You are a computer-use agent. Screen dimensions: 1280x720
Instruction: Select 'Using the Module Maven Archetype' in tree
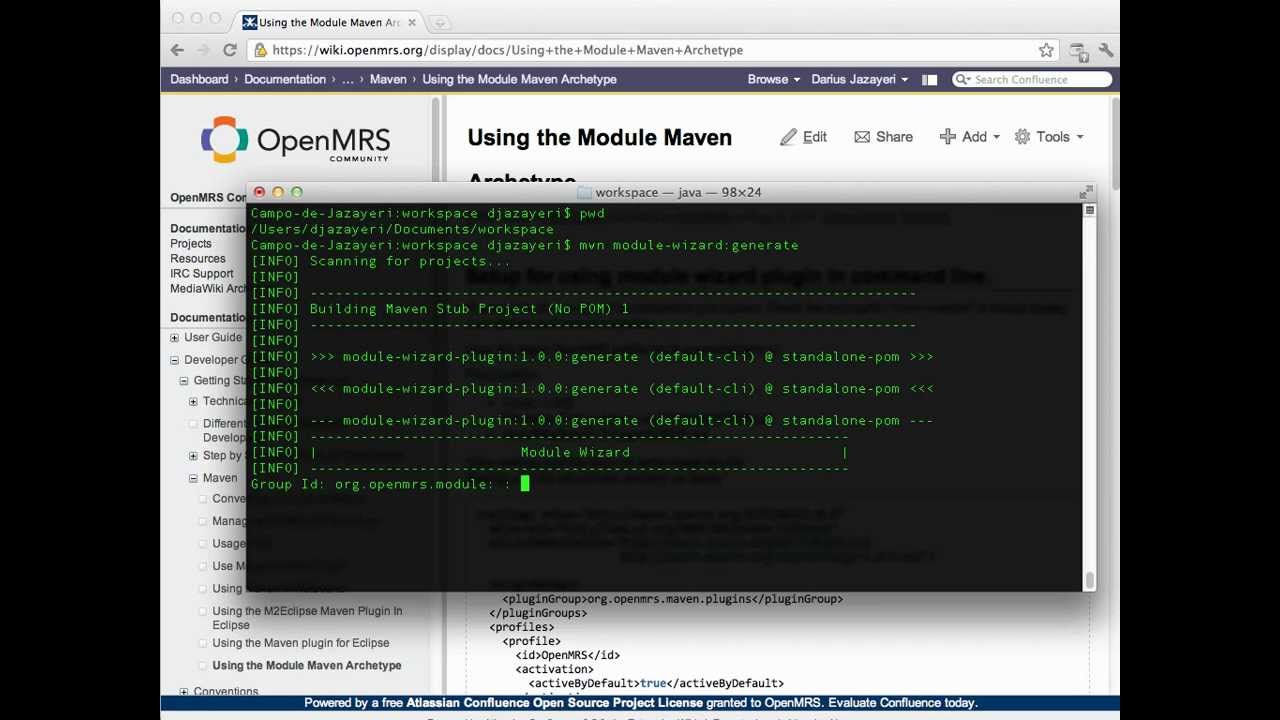[x=307, y=666]
